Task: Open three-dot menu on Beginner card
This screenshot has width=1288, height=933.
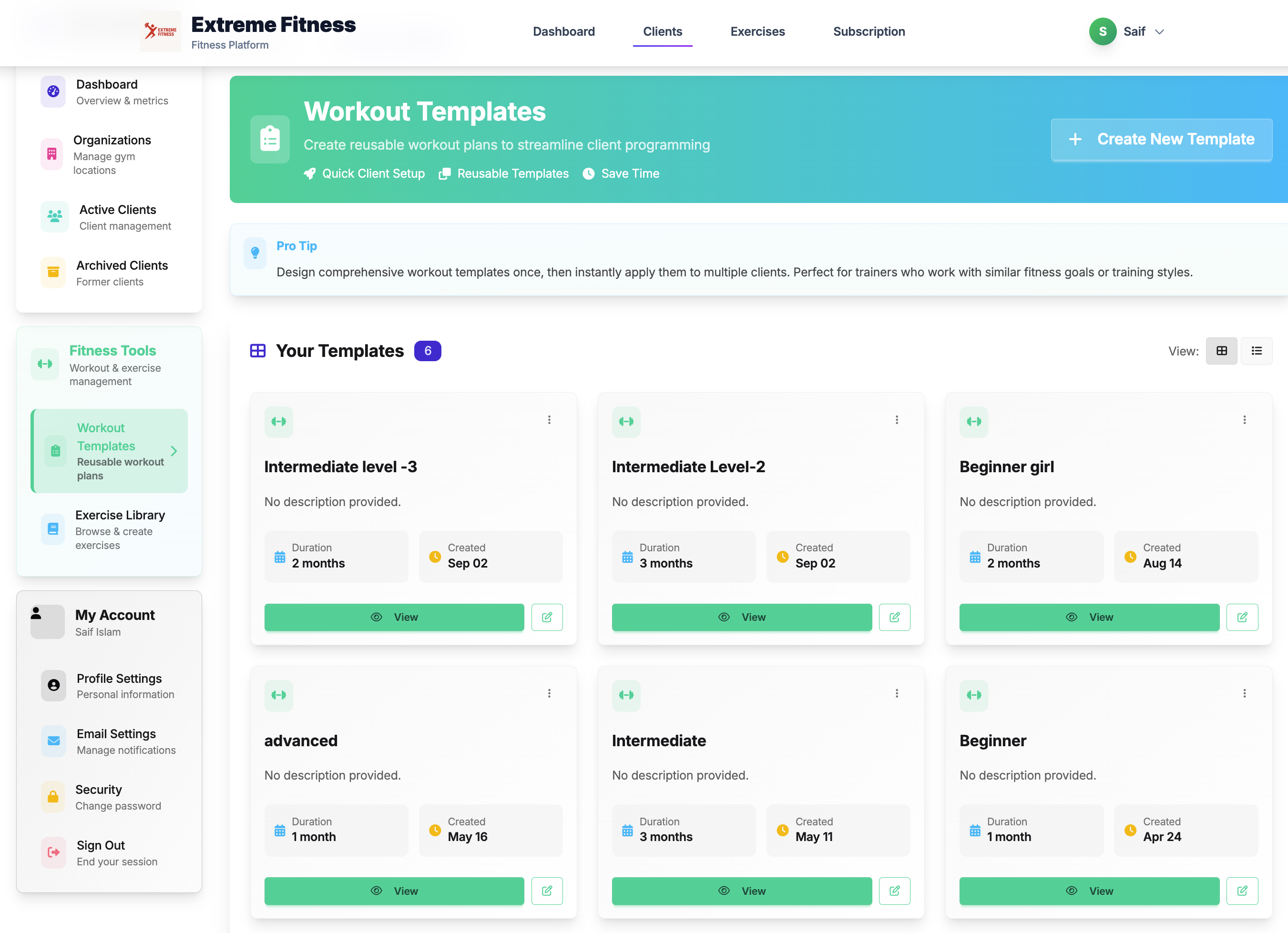Action: coord(1244,693)
